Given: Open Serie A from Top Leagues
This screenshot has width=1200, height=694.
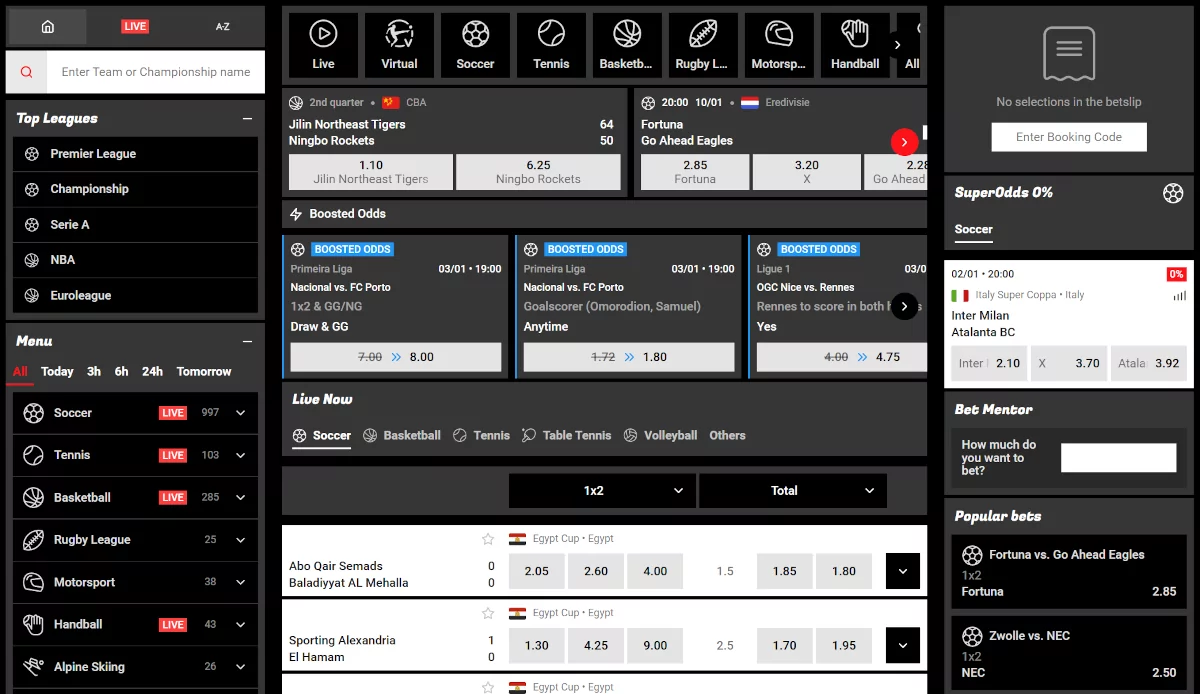Looking at the screenshot, I should pos(135,225).
